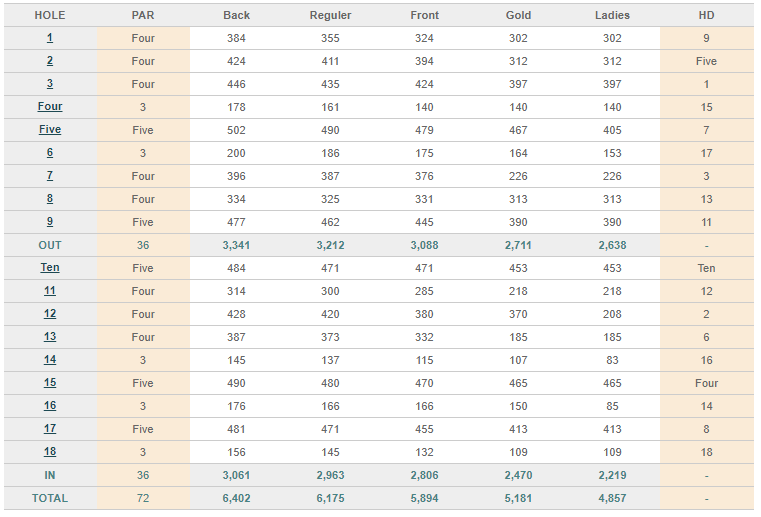Open hole 16 link
The image size is (761, 517).
pyautogui.click(x=50, y=405)
